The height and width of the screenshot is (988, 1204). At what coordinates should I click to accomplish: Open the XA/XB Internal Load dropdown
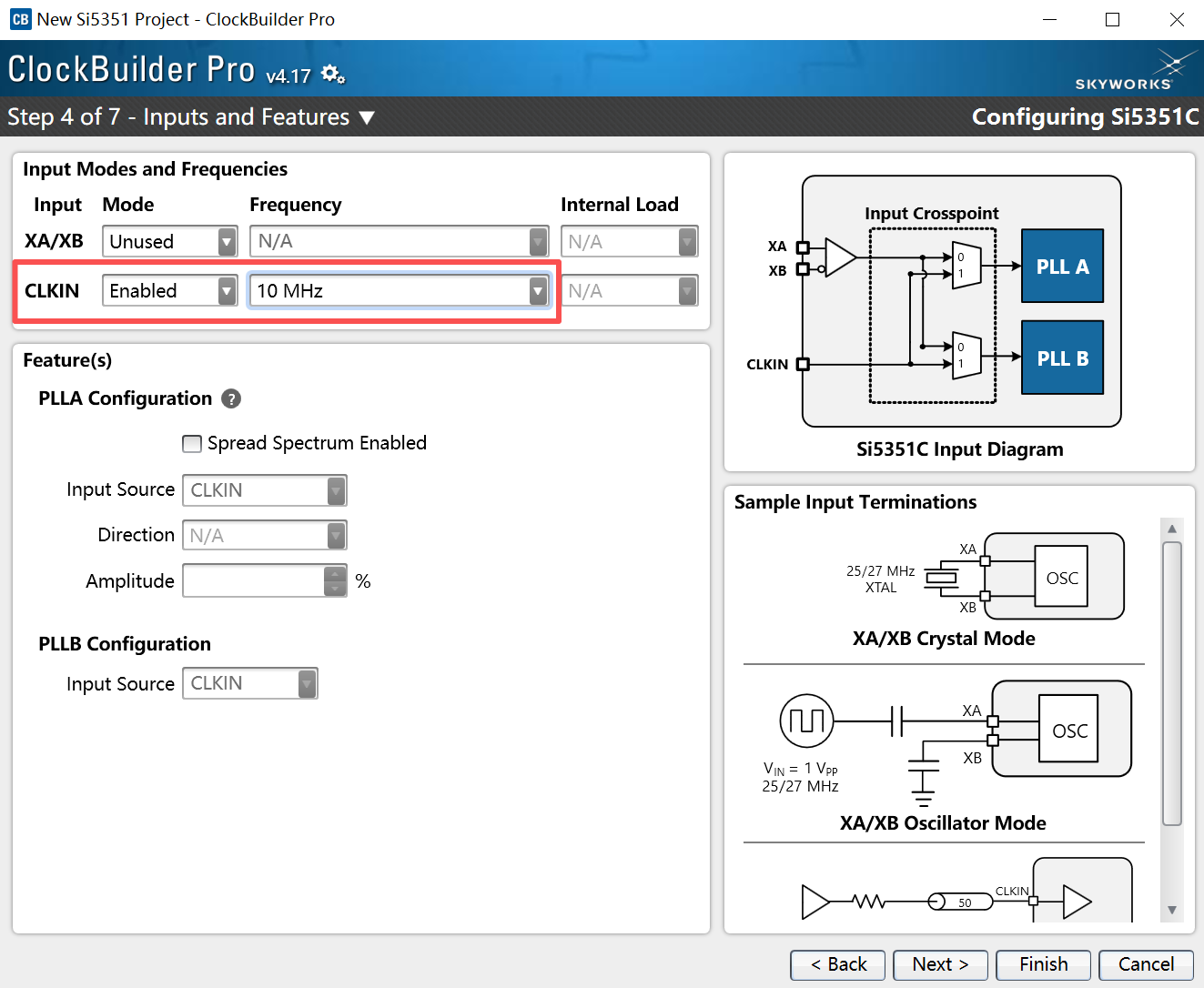pyautogui.click(x=630, y=241)
